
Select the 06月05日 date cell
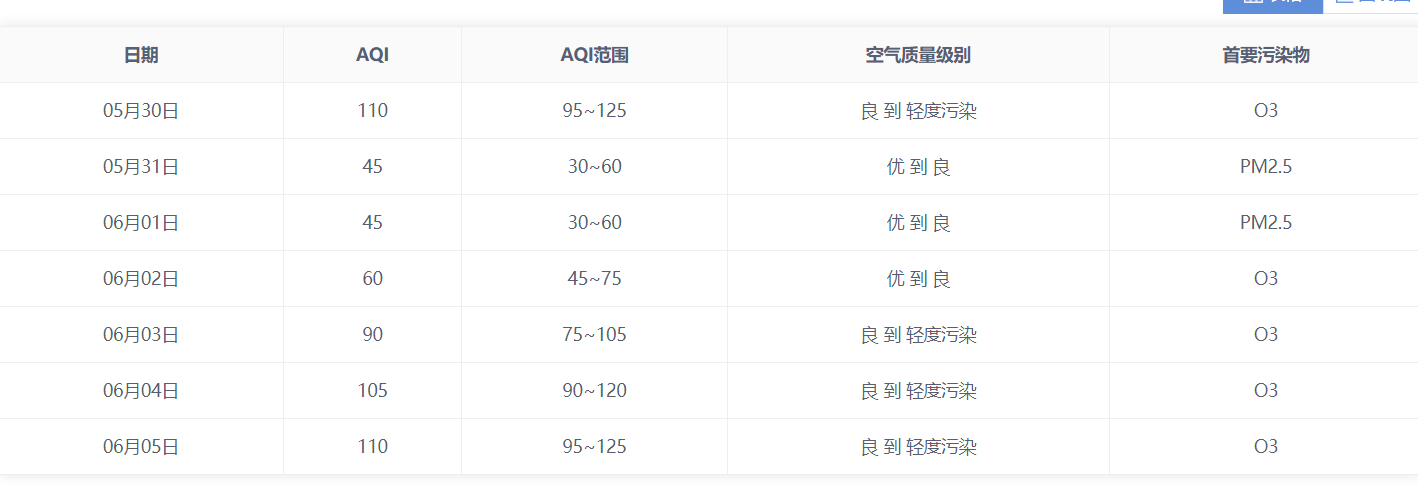point(141,447)
